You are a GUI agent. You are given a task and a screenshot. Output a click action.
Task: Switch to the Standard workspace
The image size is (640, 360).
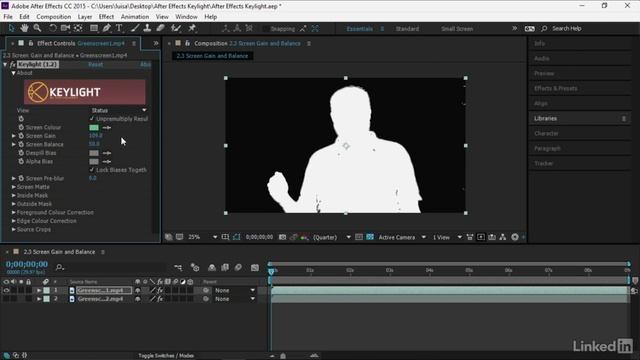407,29
